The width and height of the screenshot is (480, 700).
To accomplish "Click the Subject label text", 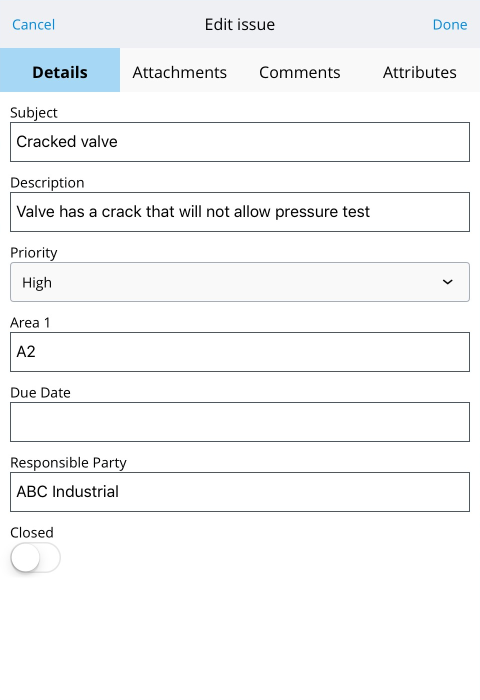I will [x=33, y=113].
